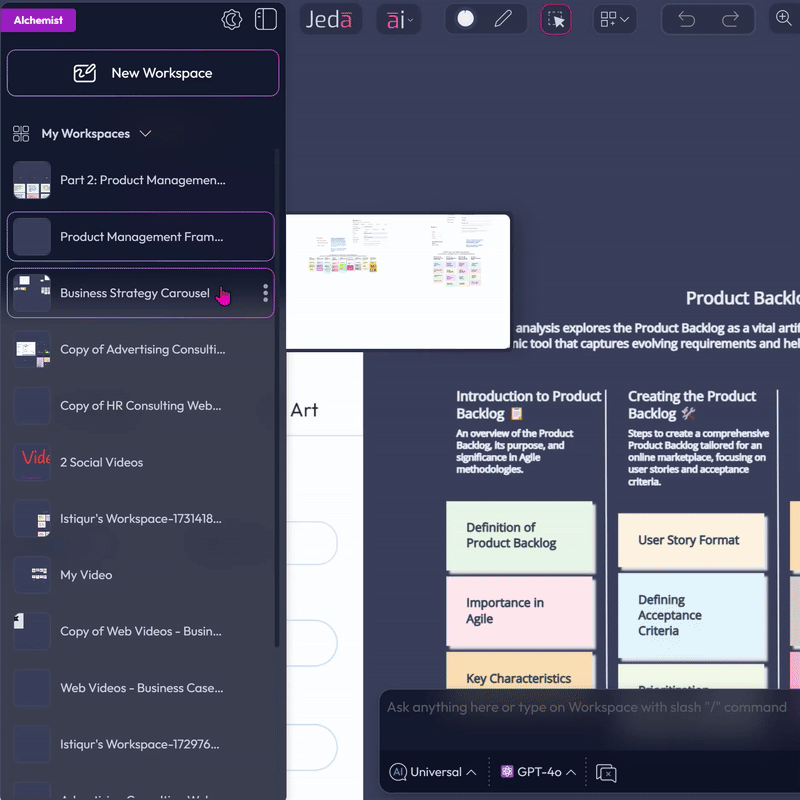
Task: Click the Alchemist badge
Action: [38, 19]
